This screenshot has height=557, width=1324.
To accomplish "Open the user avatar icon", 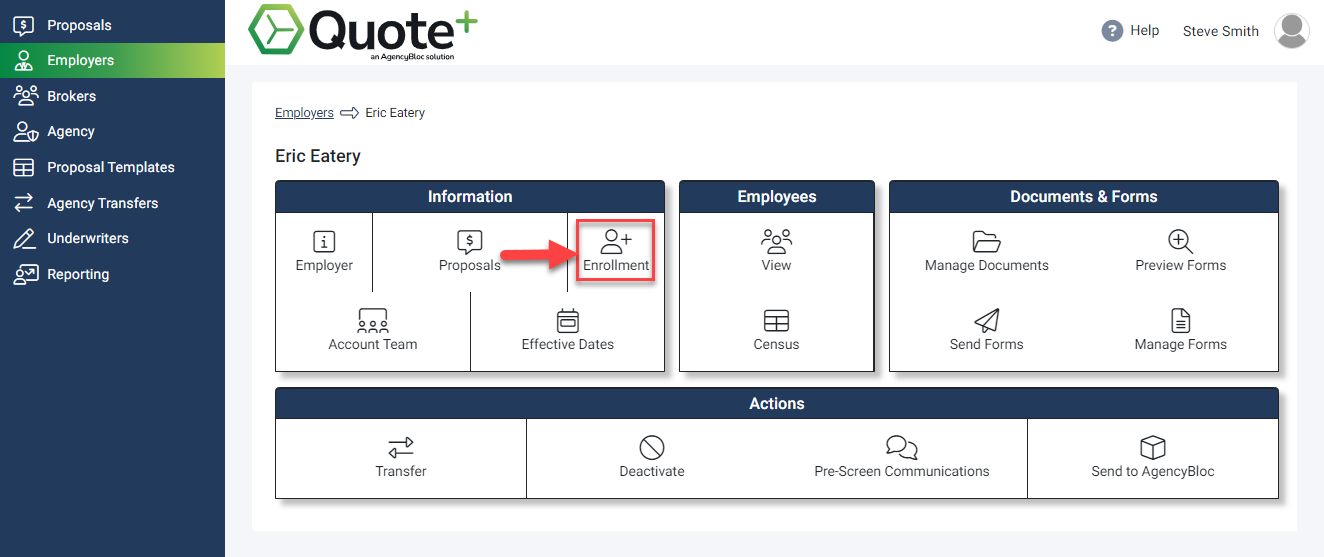I will coord(1292,31).
